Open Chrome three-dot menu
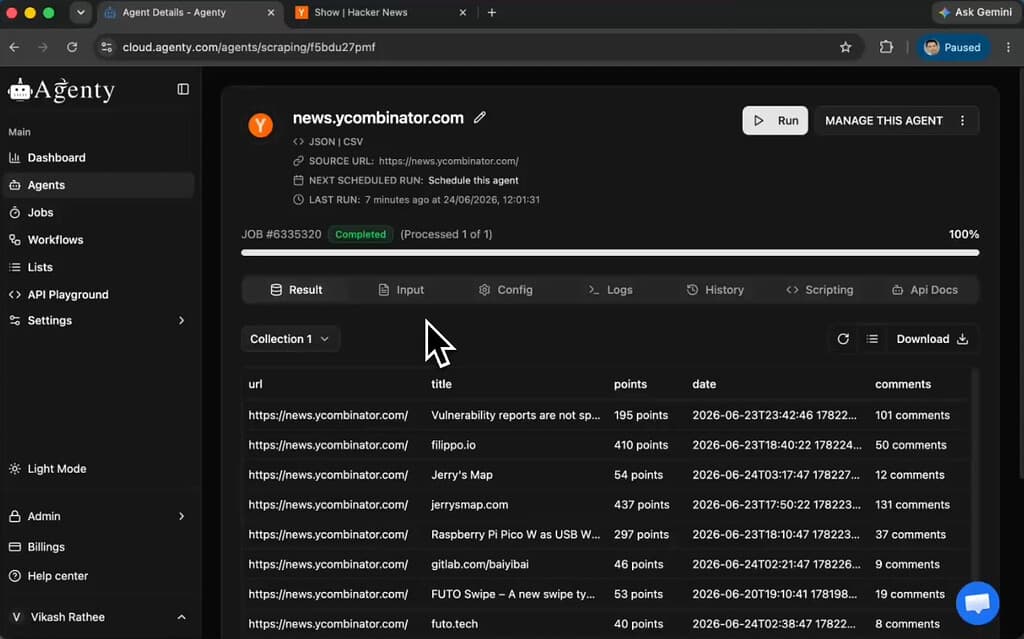Viewport: 1024px width, 639px height. point(1008,47)
